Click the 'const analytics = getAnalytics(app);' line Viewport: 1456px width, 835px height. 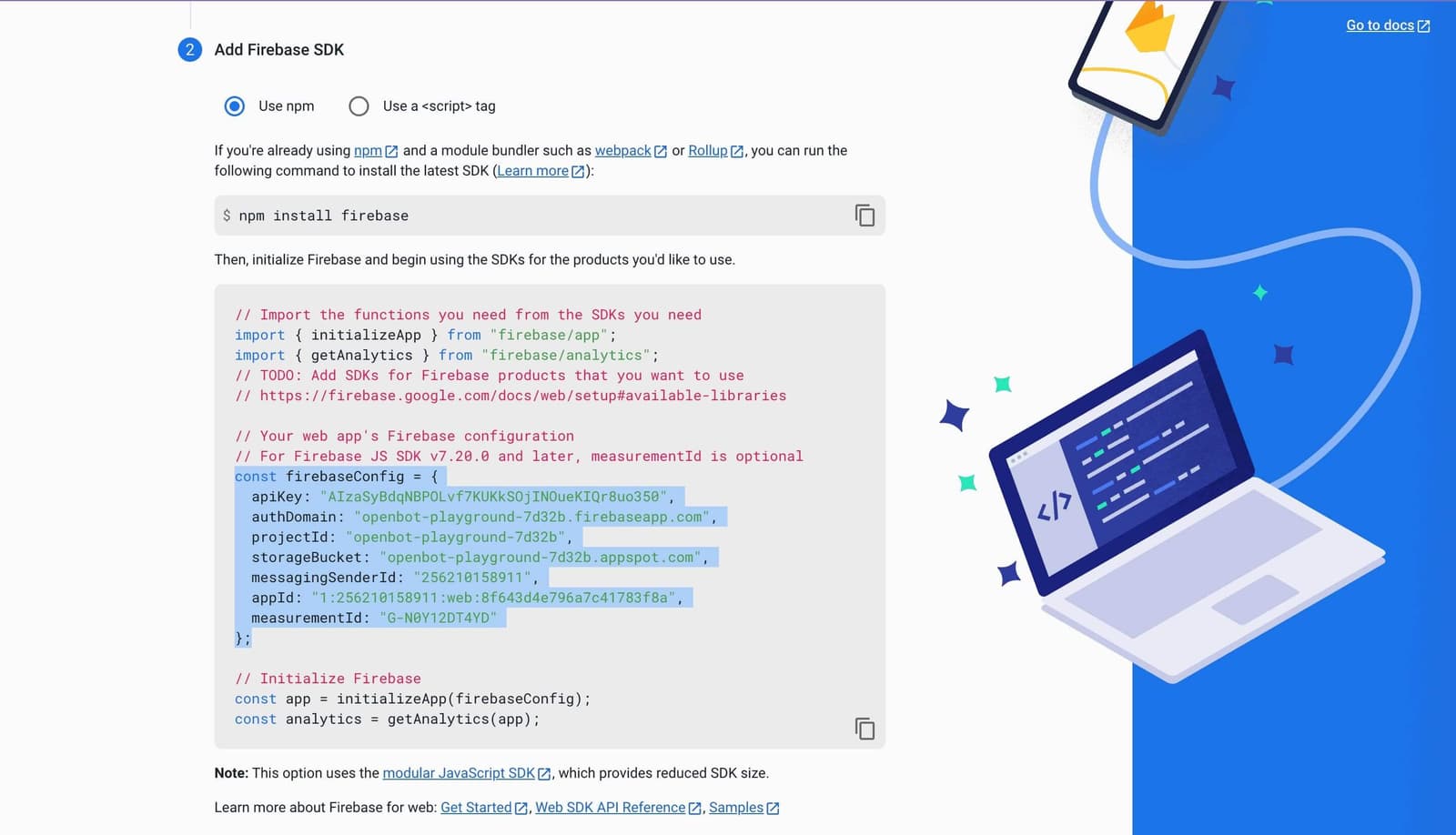388,719
